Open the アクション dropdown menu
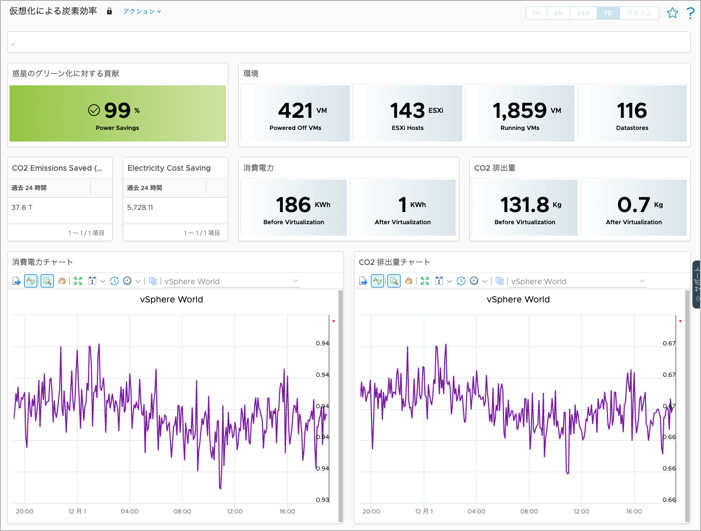701x531 pixels. pyautogui.click(x=141, y=12)
